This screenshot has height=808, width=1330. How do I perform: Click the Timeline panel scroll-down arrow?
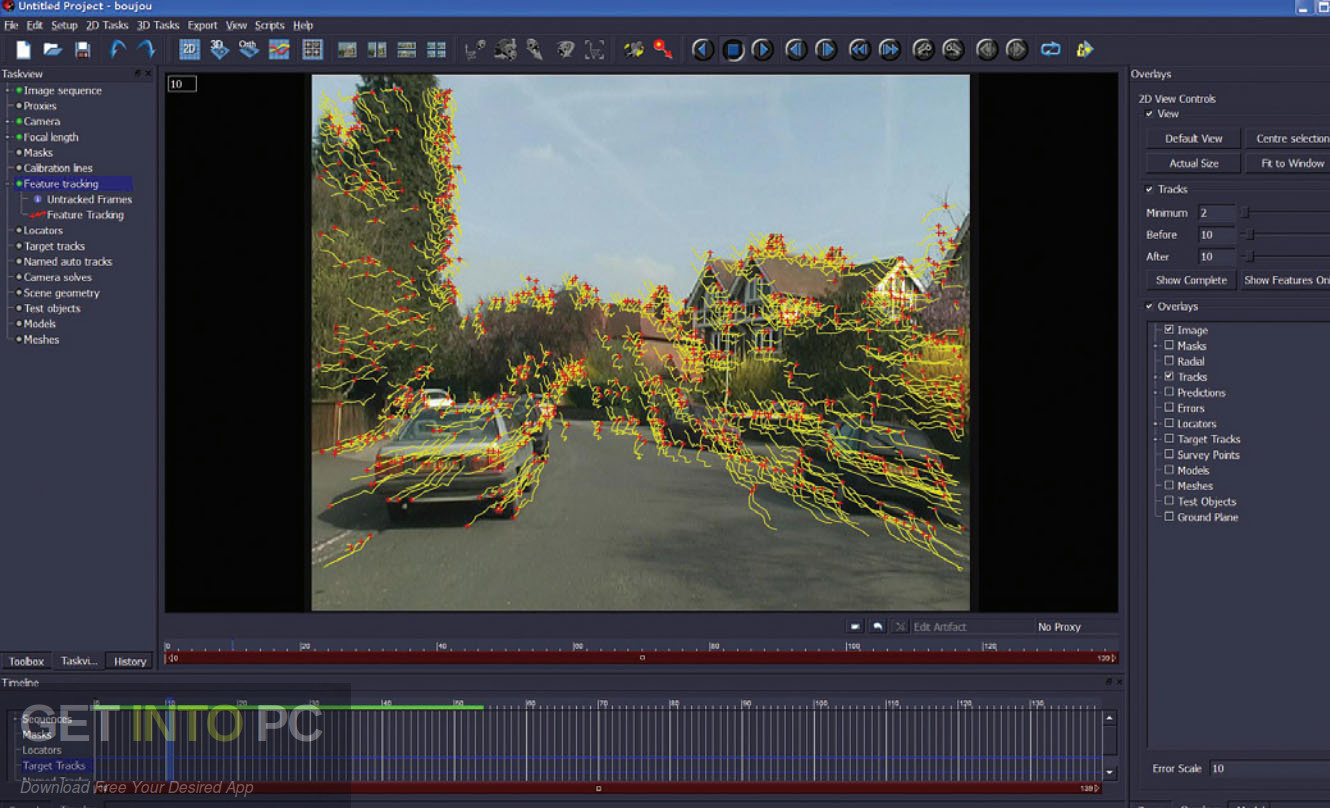1110,772
